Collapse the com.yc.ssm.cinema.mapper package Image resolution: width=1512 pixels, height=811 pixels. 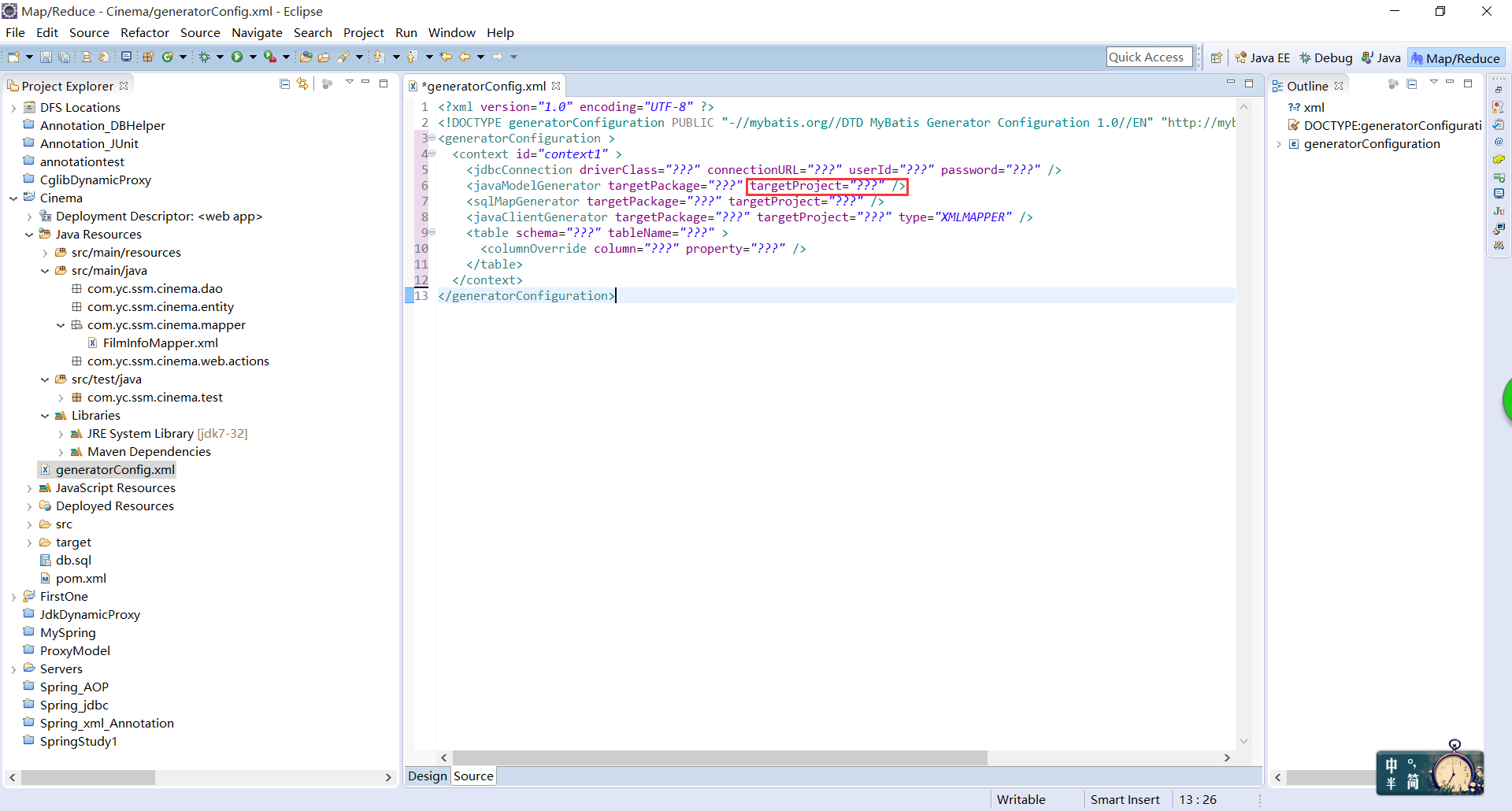coord(61,325)
